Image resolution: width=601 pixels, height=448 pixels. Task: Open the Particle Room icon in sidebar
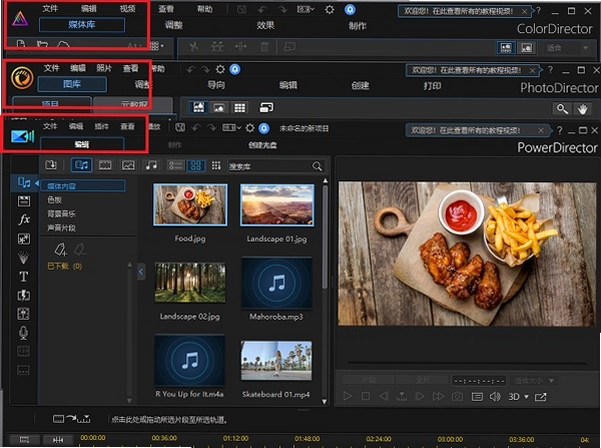(23, 258)
